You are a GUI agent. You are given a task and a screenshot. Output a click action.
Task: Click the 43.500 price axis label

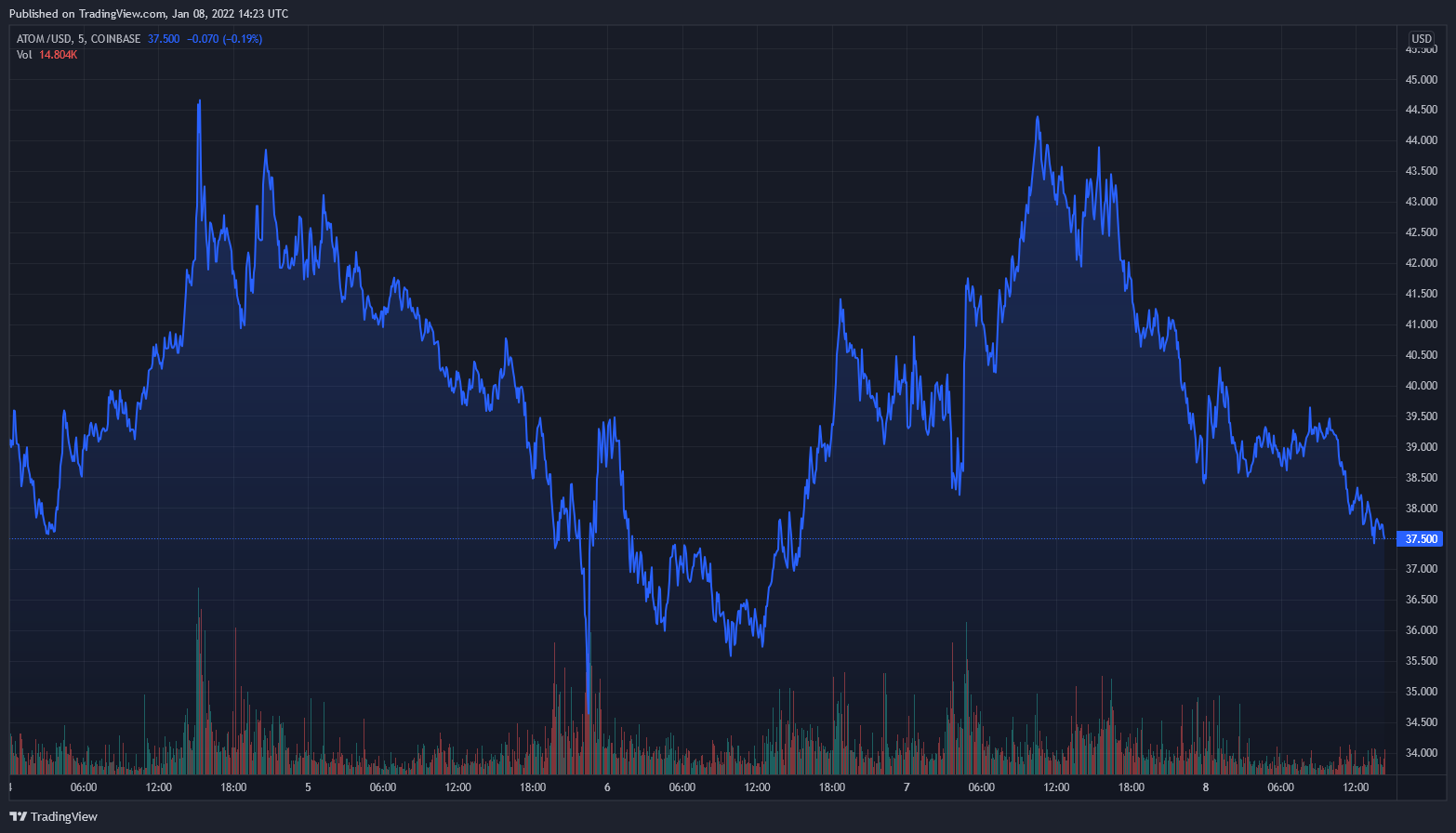[1422, 171]
